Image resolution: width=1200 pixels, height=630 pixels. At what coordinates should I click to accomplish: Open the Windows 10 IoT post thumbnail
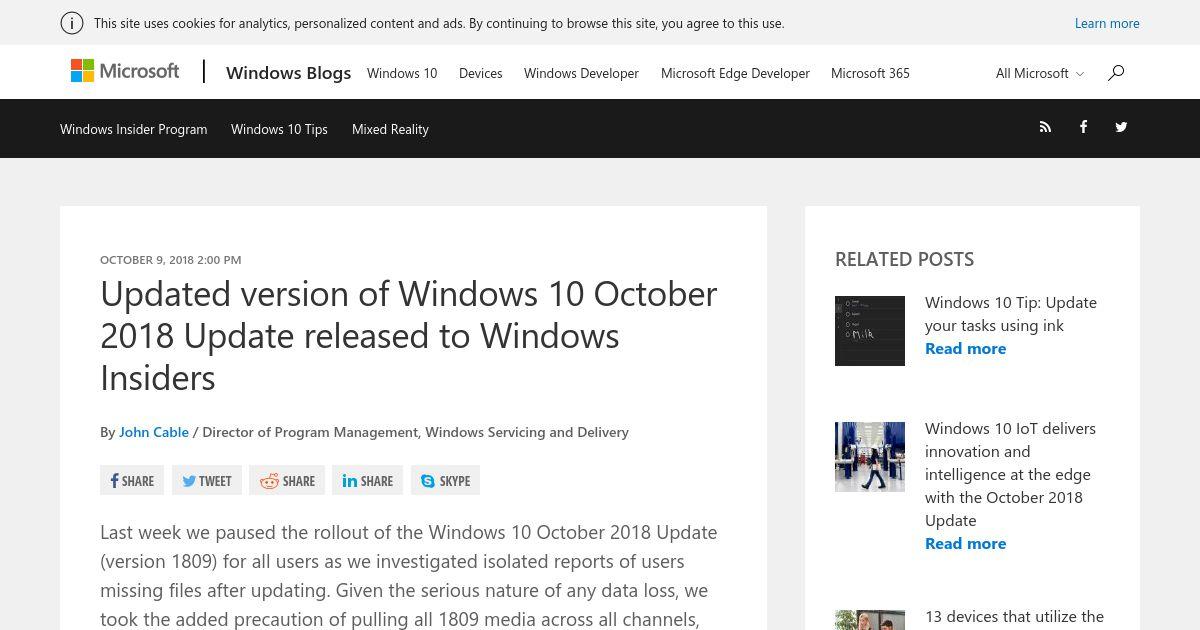tap(870, 457)
